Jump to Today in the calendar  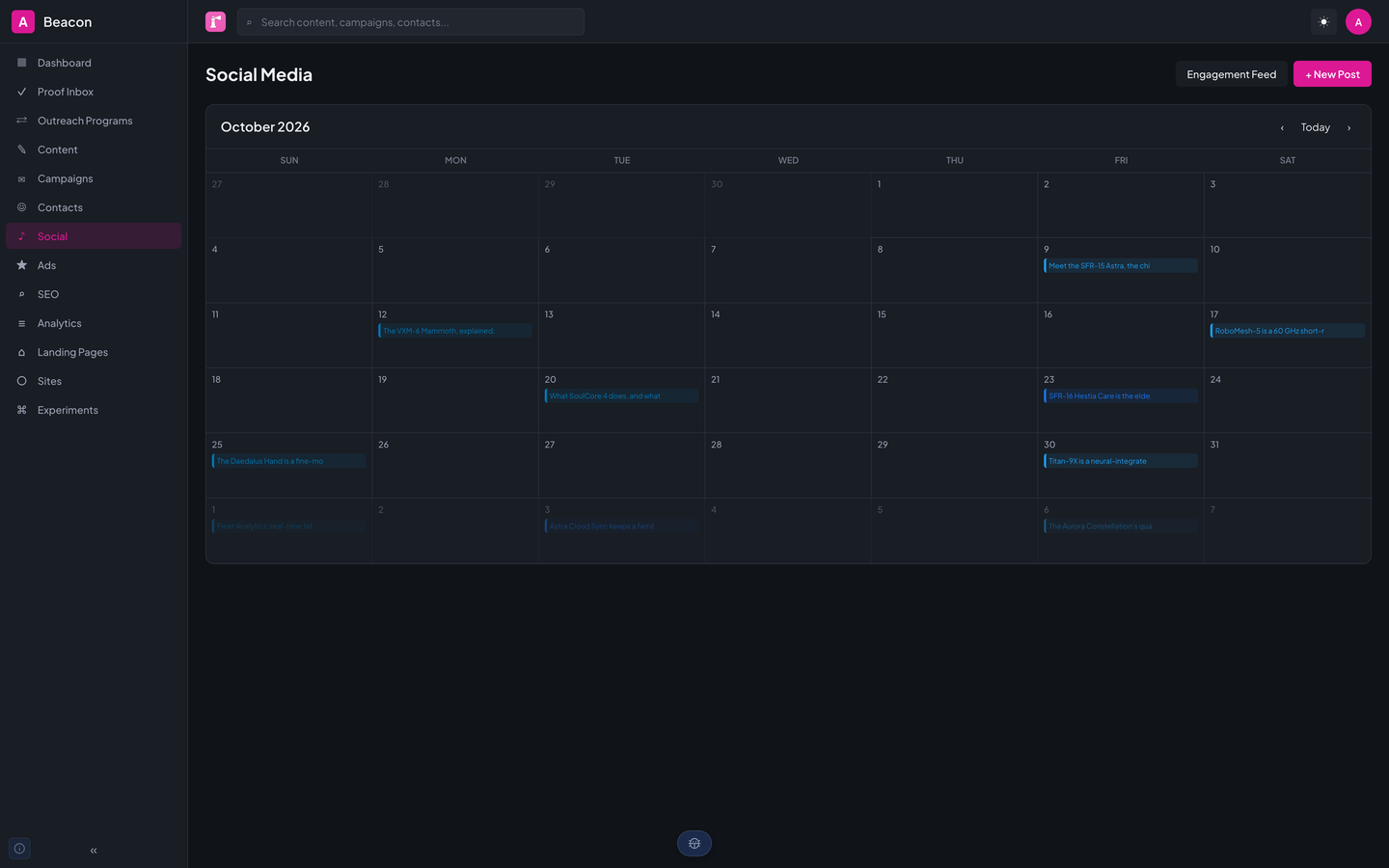1315,127
